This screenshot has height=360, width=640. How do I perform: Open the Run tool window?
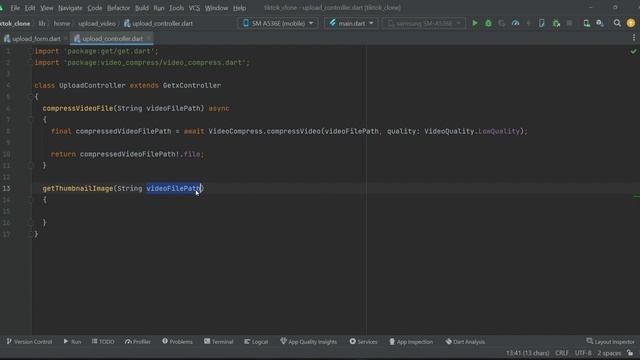click(x=72, y=342)
